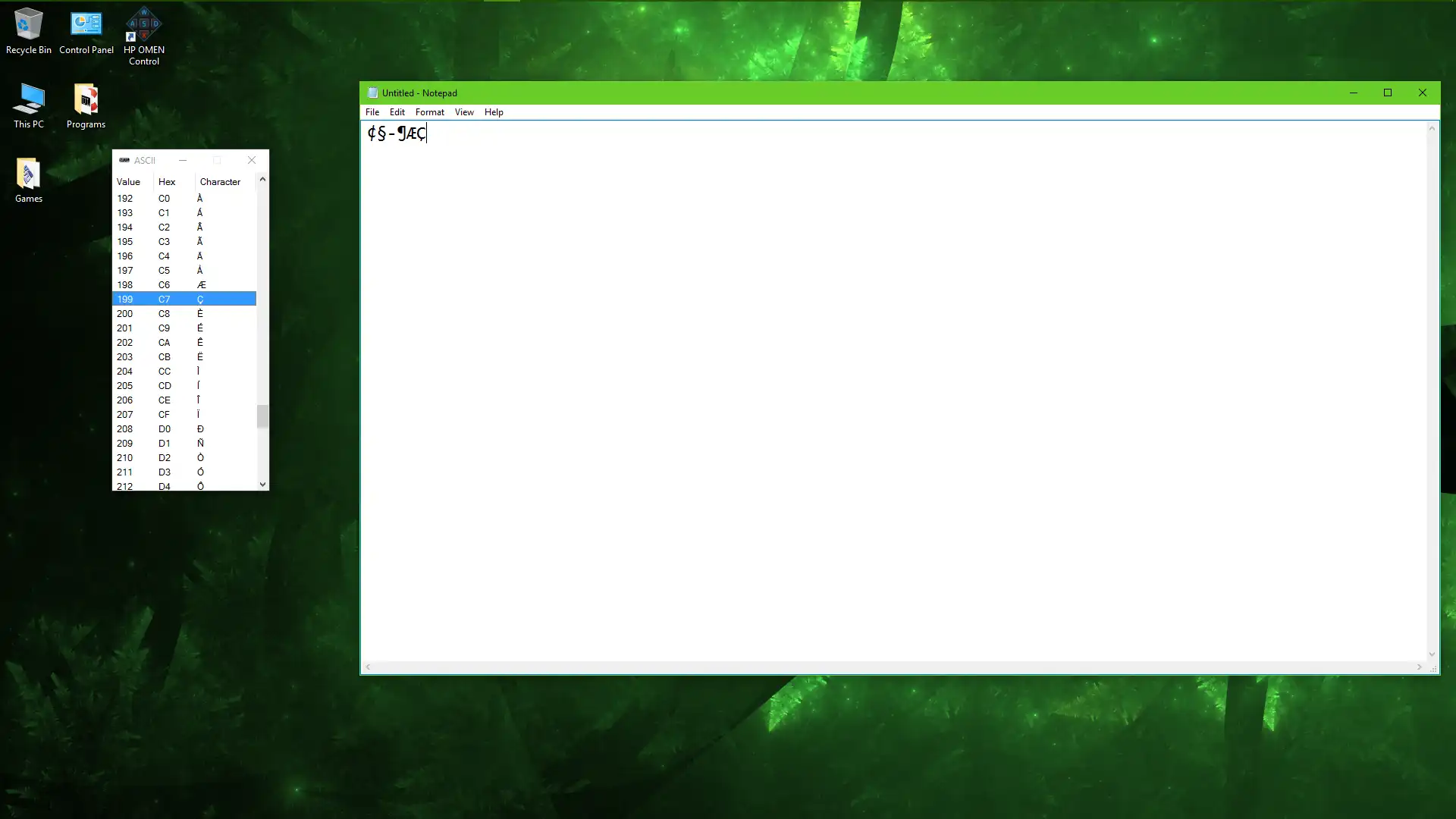This screenshot has height=819, width=1456.
Task: Select row 200 showing È character
Action: click(183, 313)
